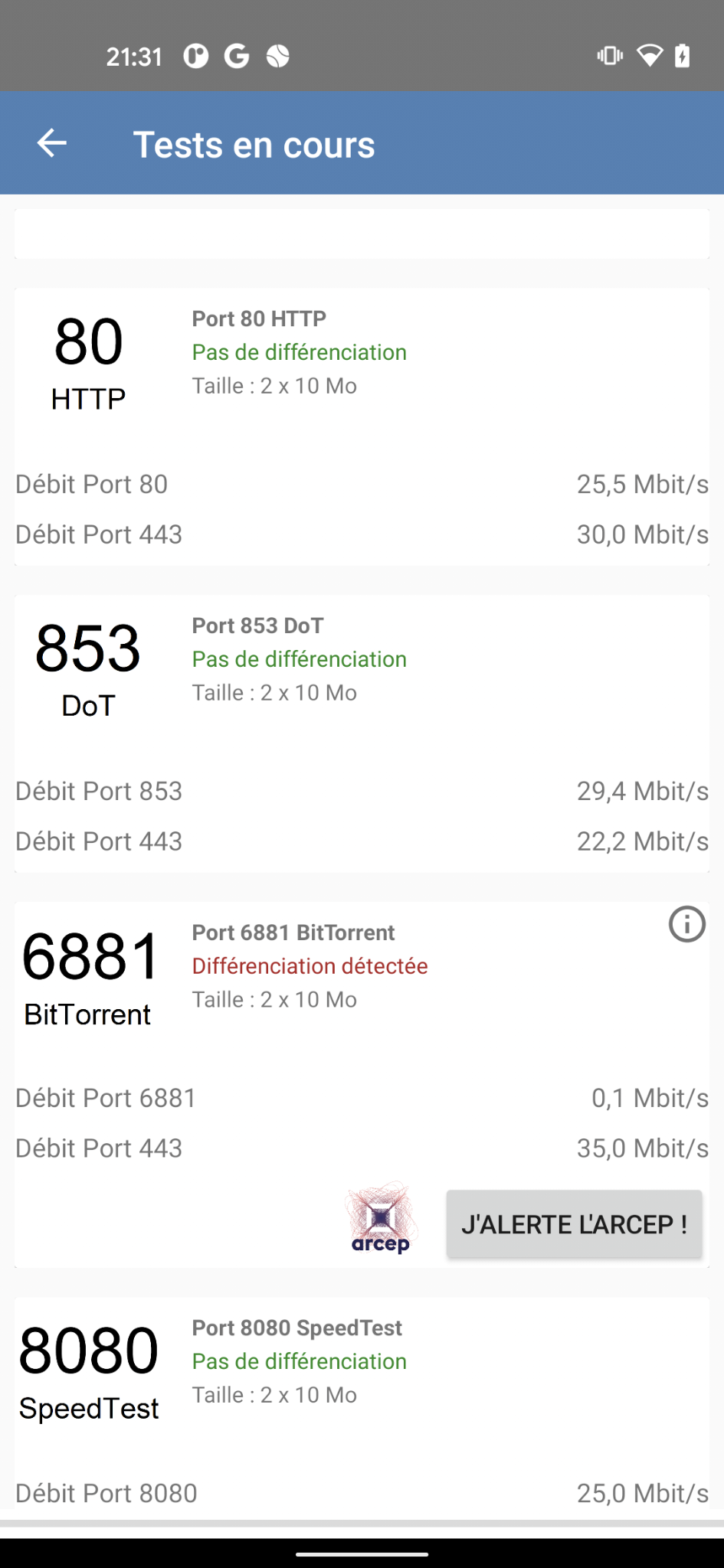Tap the vibrate mode status icon
724x1568 pixels.
click(x=610, y=56)
